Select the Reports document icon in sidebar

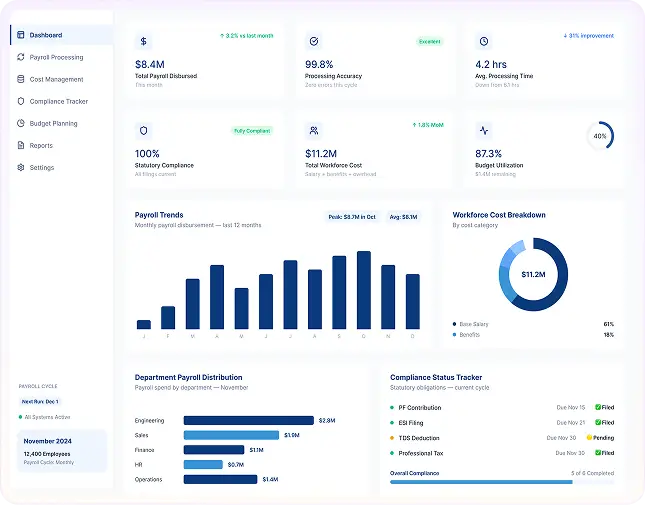pyautogui.click(x=21, y=145)
